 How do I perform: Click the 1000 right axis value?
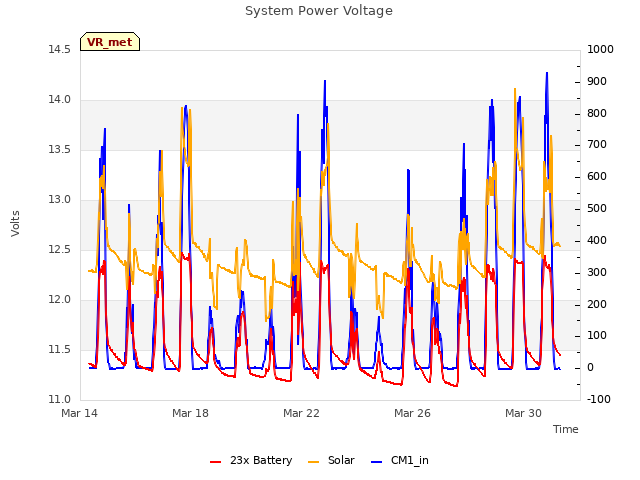(600, 49)
